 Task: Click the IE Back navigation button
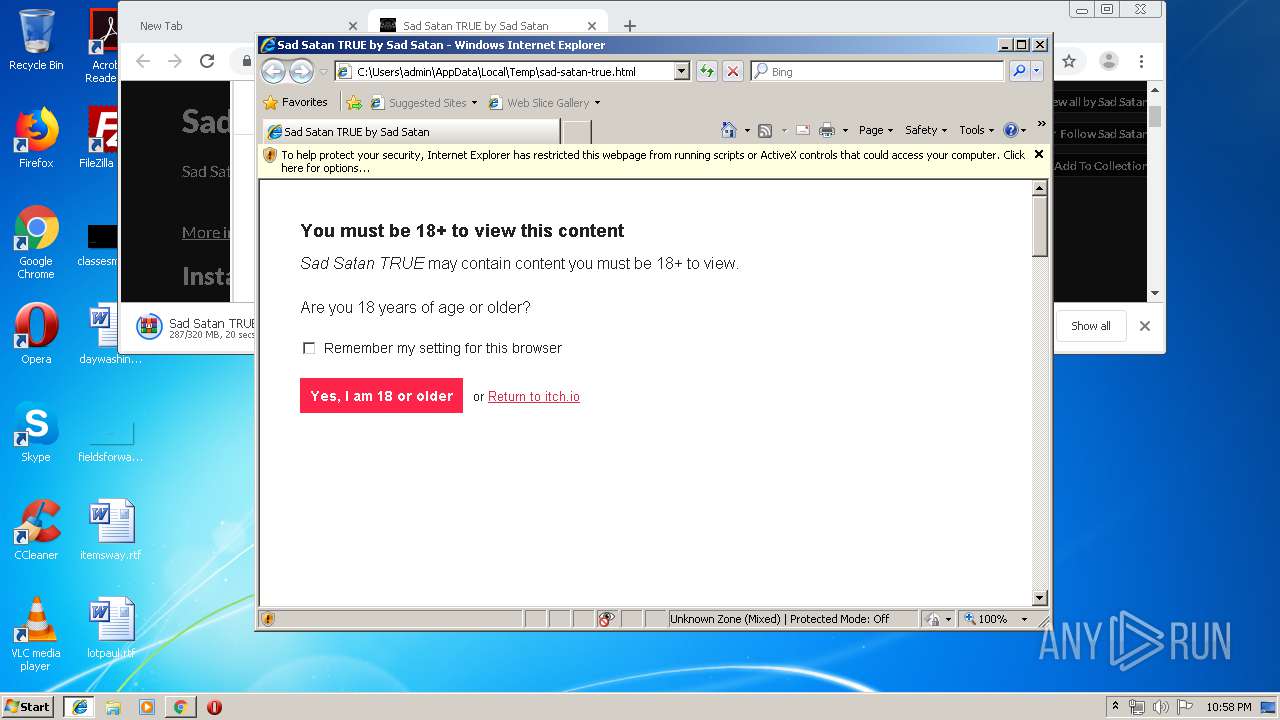(x=273, y=71)
